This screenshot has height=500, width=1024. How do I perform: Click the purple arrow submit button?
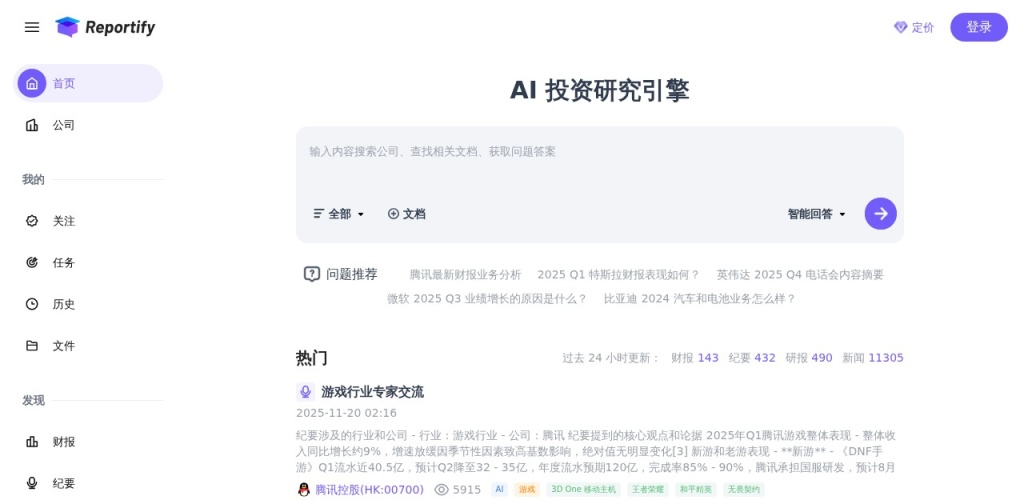[880, 213]
